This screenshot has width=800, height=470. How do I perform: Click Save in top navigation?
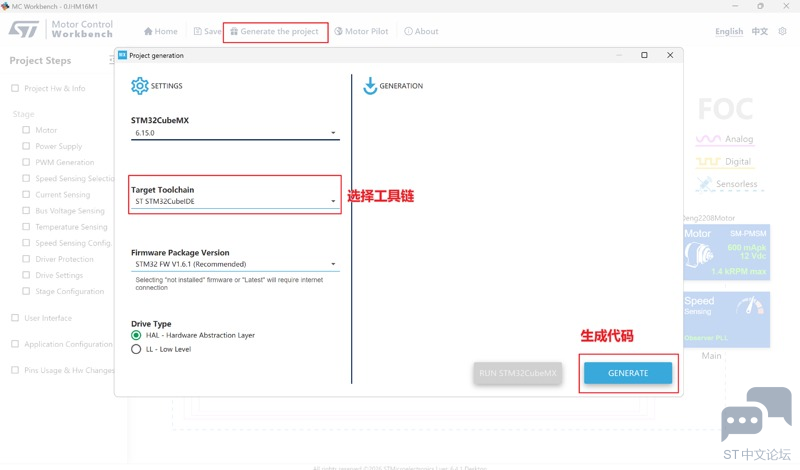coord(208,31)
